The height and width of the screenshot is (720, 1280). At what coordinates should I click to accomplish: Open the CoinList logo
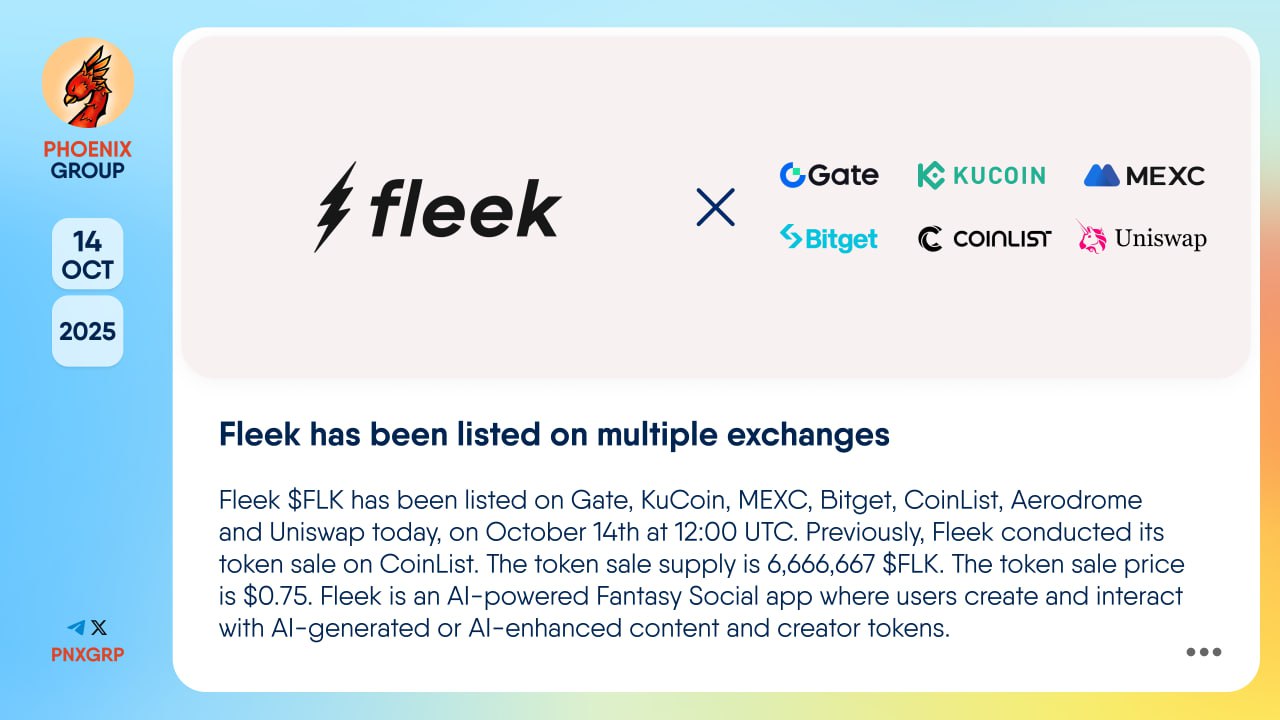point(984,239)
